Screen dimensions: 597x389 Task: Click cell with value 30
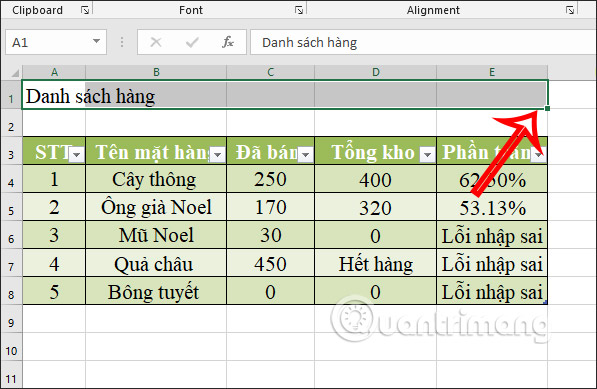pyautogui.click(x=270, y=235)
